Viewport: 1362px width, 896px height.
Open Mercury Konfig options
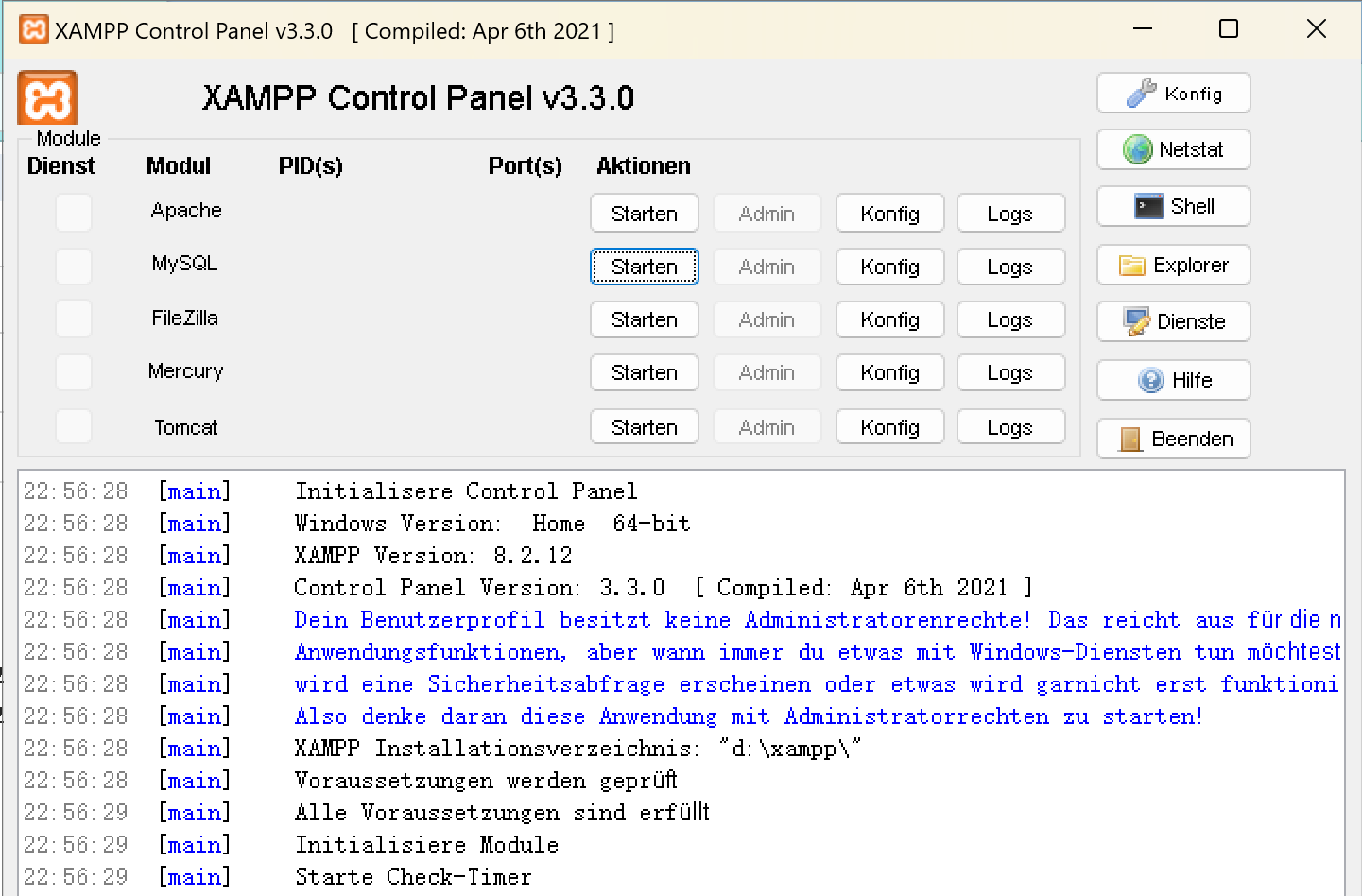[890, 372]
